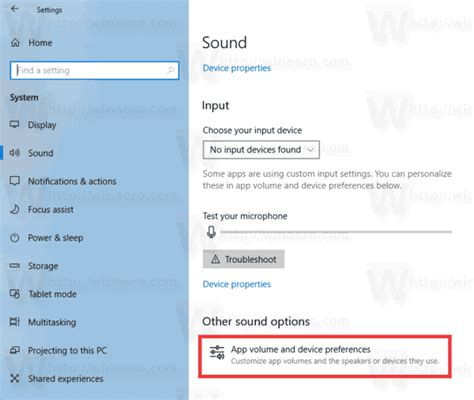Click the search magnifier icon
The height and width of the screenshot is (400, 474).
click(x=171, y=70)
